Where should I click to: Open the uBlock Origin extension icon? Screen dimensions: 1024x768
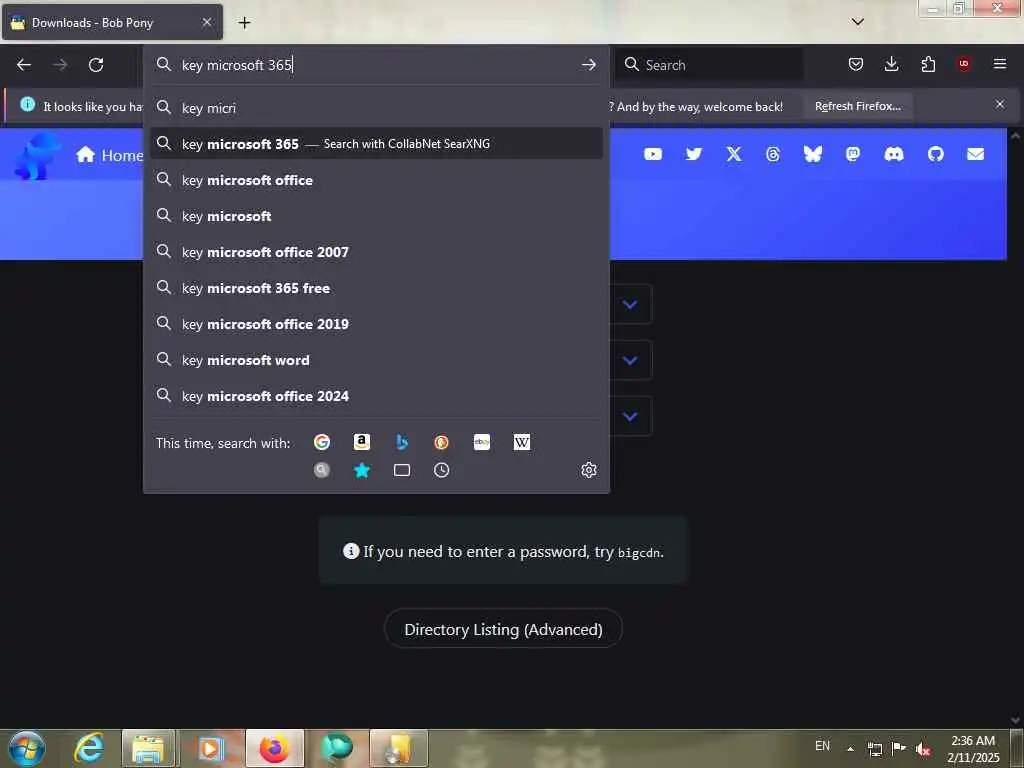pos(964,64)
